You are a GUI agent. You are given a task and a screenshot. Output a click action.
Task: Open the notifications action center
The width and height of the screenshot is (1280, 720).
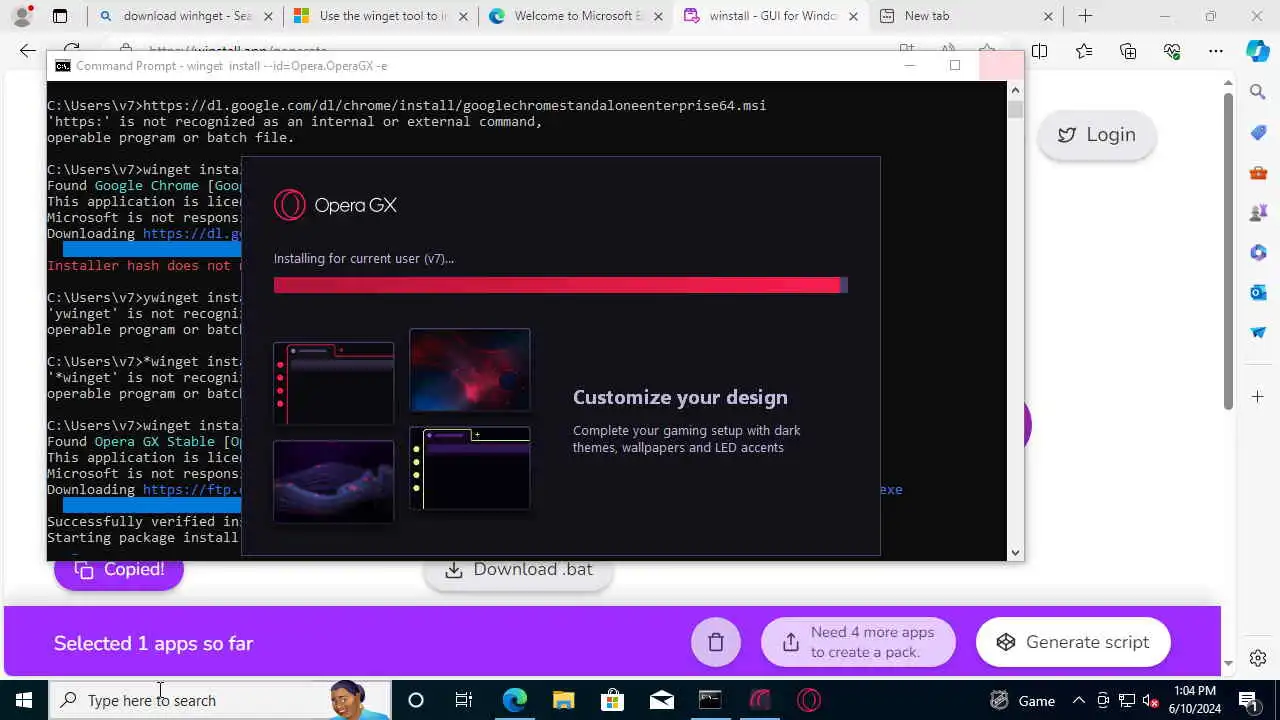click(1248, 700)
